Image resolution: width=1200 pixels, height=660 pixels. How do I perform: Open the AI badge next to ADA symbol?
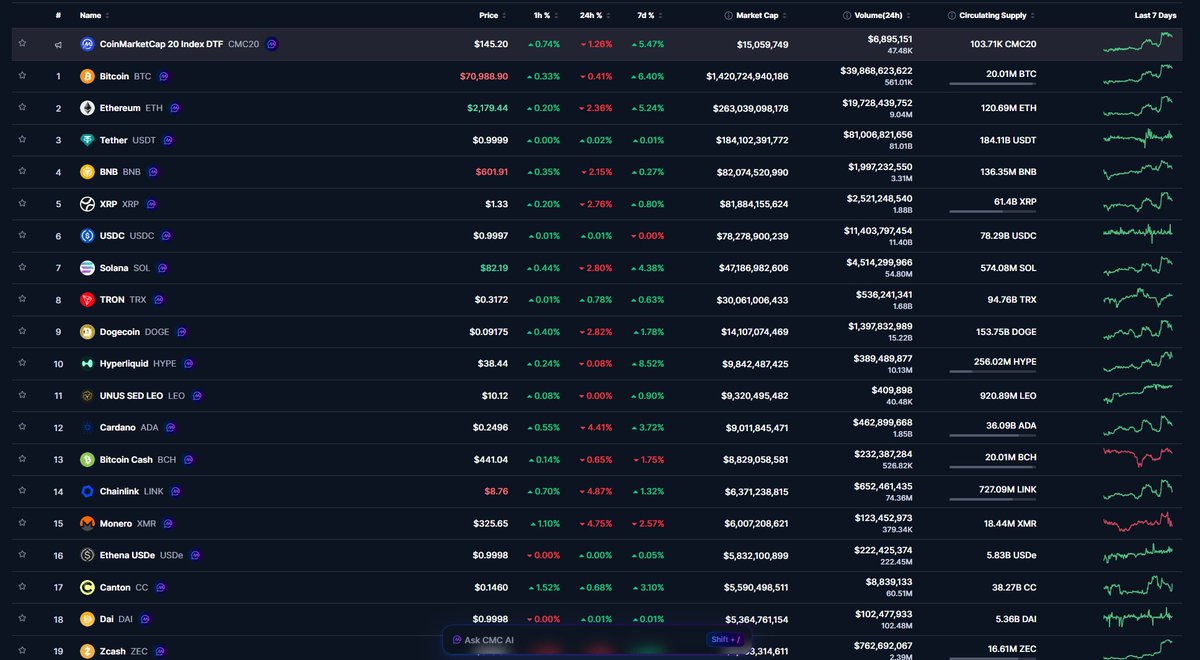point(171,428)
